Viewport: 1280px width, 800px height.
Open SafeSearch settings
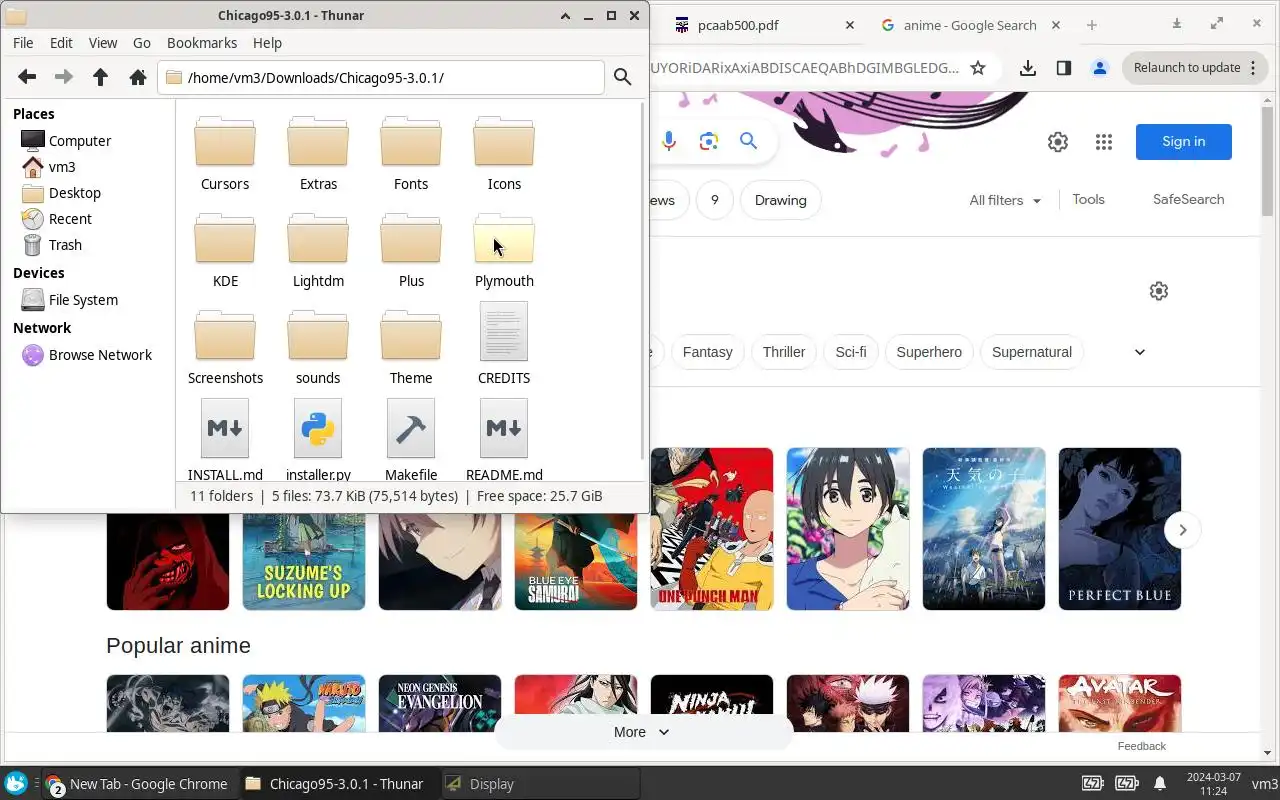tap(1188, 199)
